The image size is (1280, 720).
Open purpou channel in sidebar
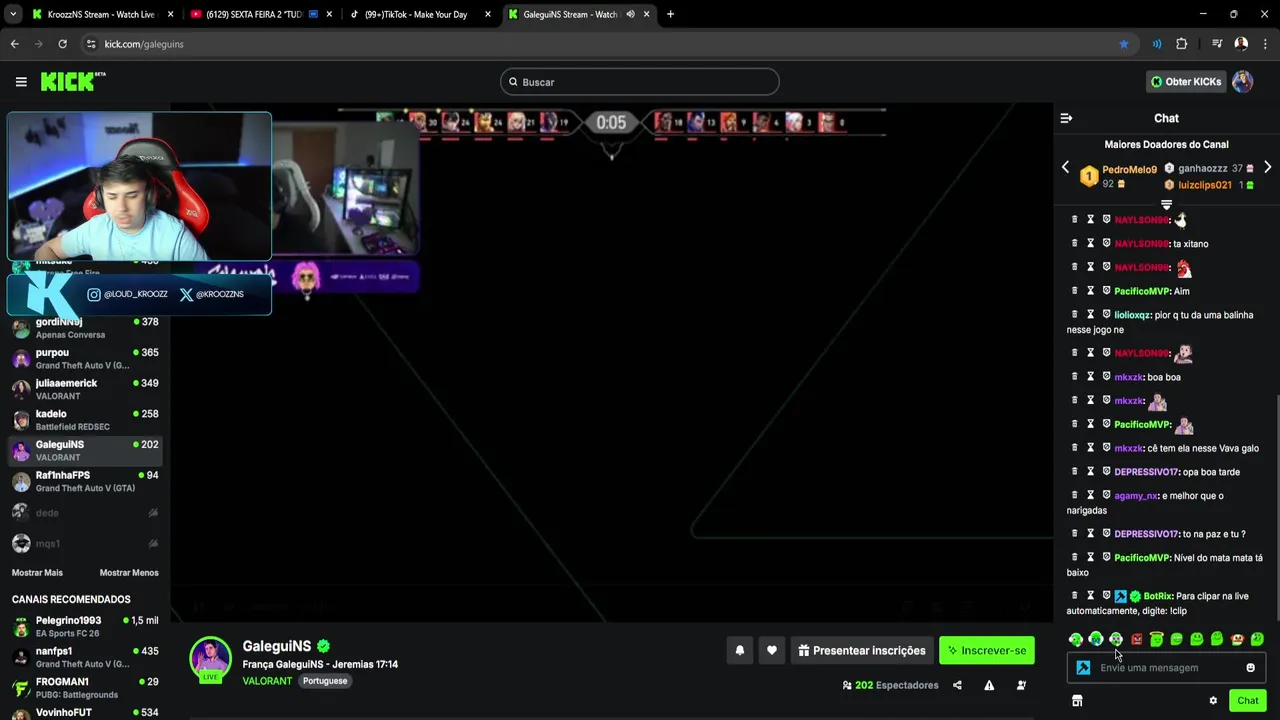(x=85, y=359)
